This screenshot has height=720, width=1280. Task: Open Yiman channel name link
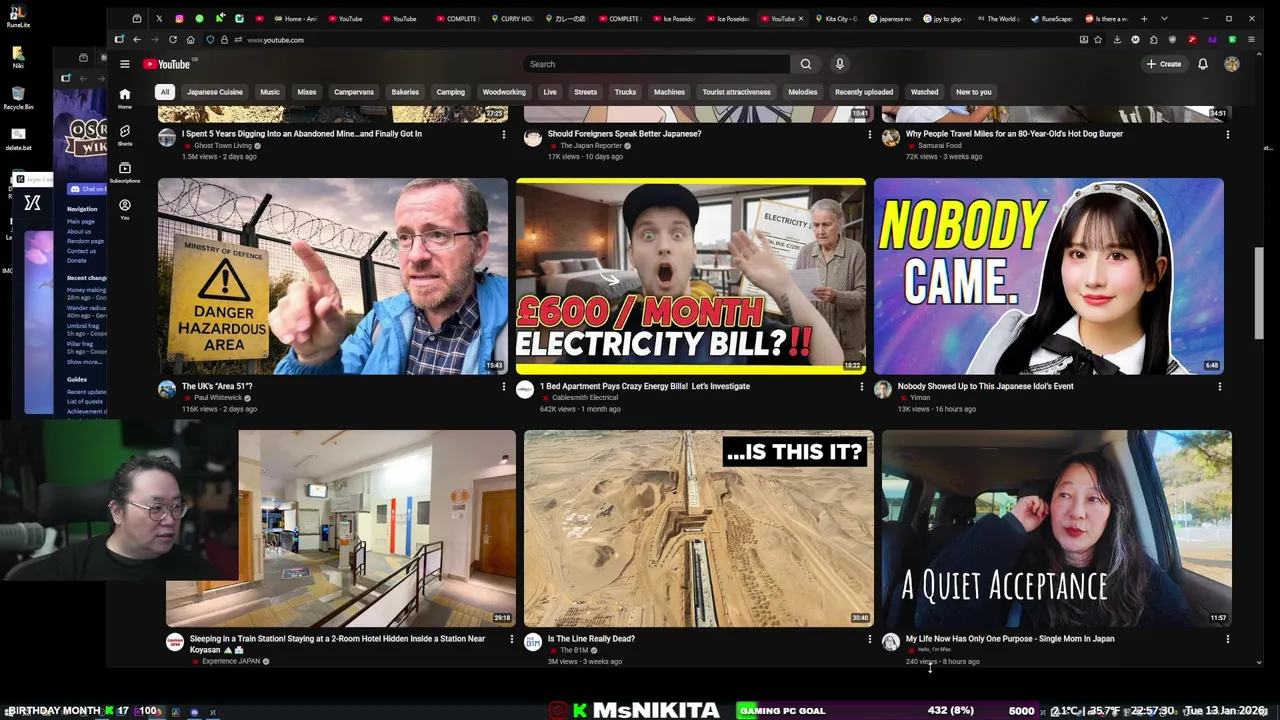[x=919, y=398]
